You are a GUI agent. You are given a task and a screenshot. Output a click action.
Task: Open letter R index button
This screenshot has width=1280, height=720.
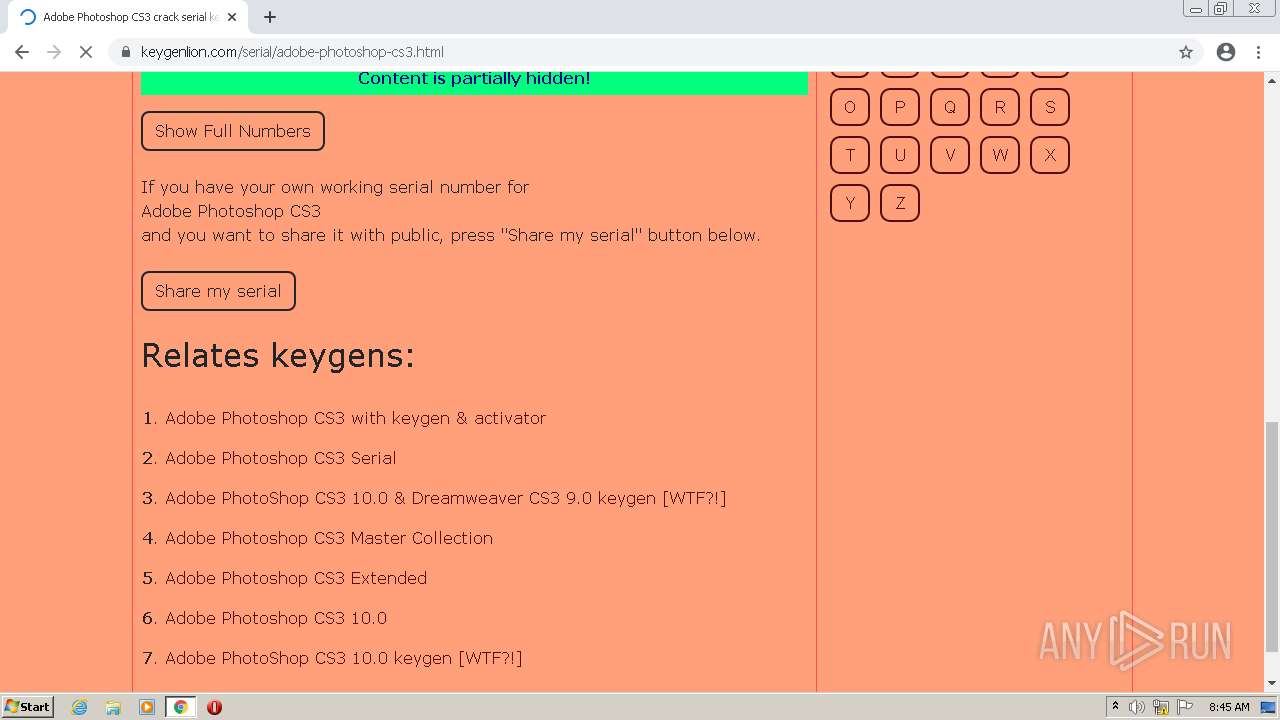point(1000,107)
